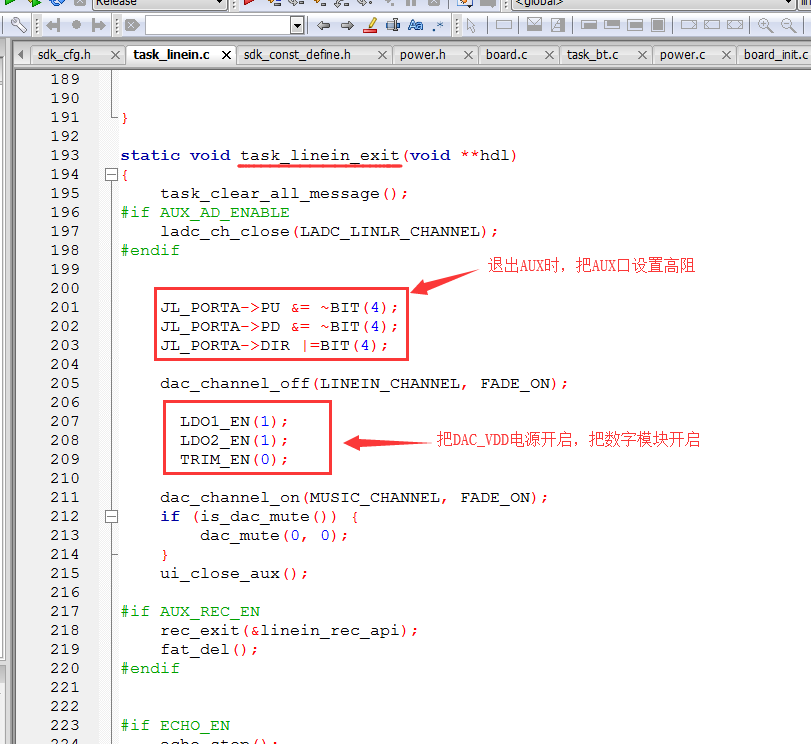Close the power.c tab

(x=726, y=55)
